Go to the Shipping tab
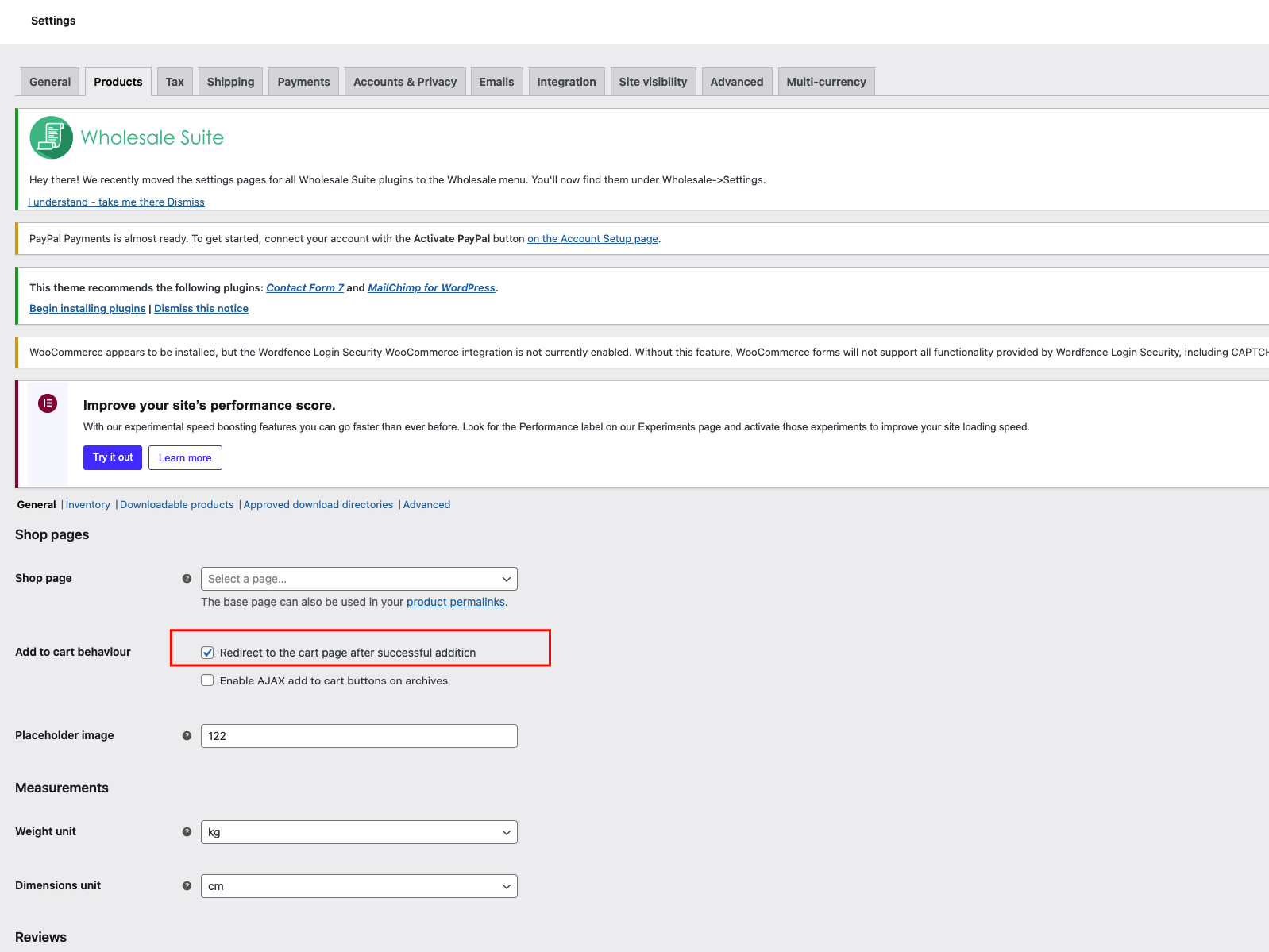 (231, 82)
